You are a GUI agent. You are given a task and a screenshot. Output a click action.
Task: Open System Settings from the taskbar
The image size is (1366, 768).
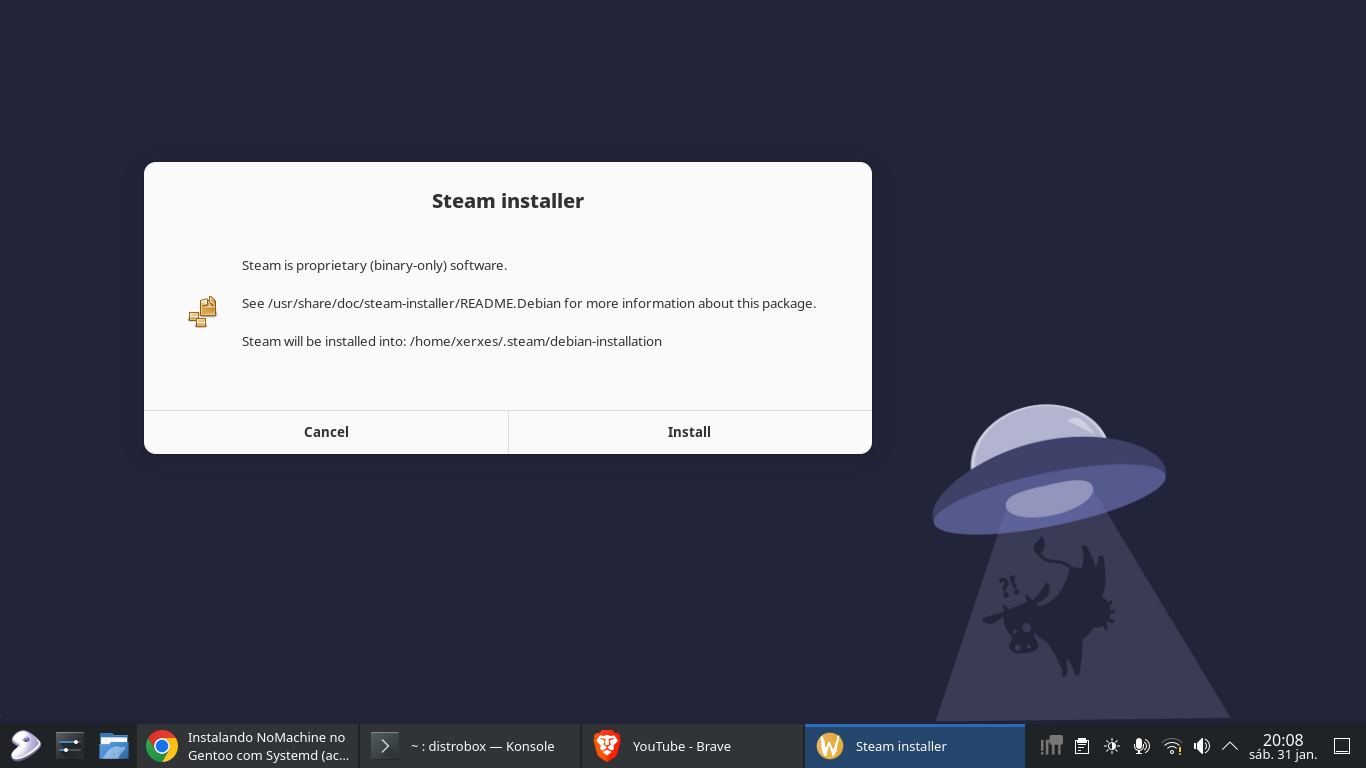69,746
